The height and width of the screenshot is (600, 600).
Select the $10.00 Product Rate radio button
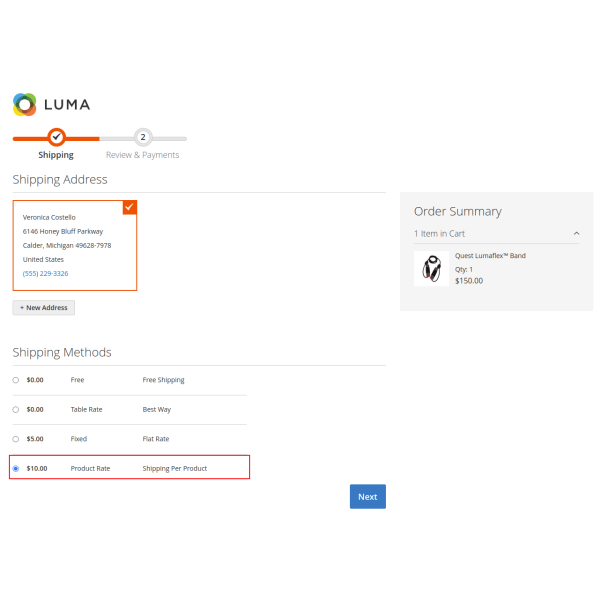coord(15,468)
